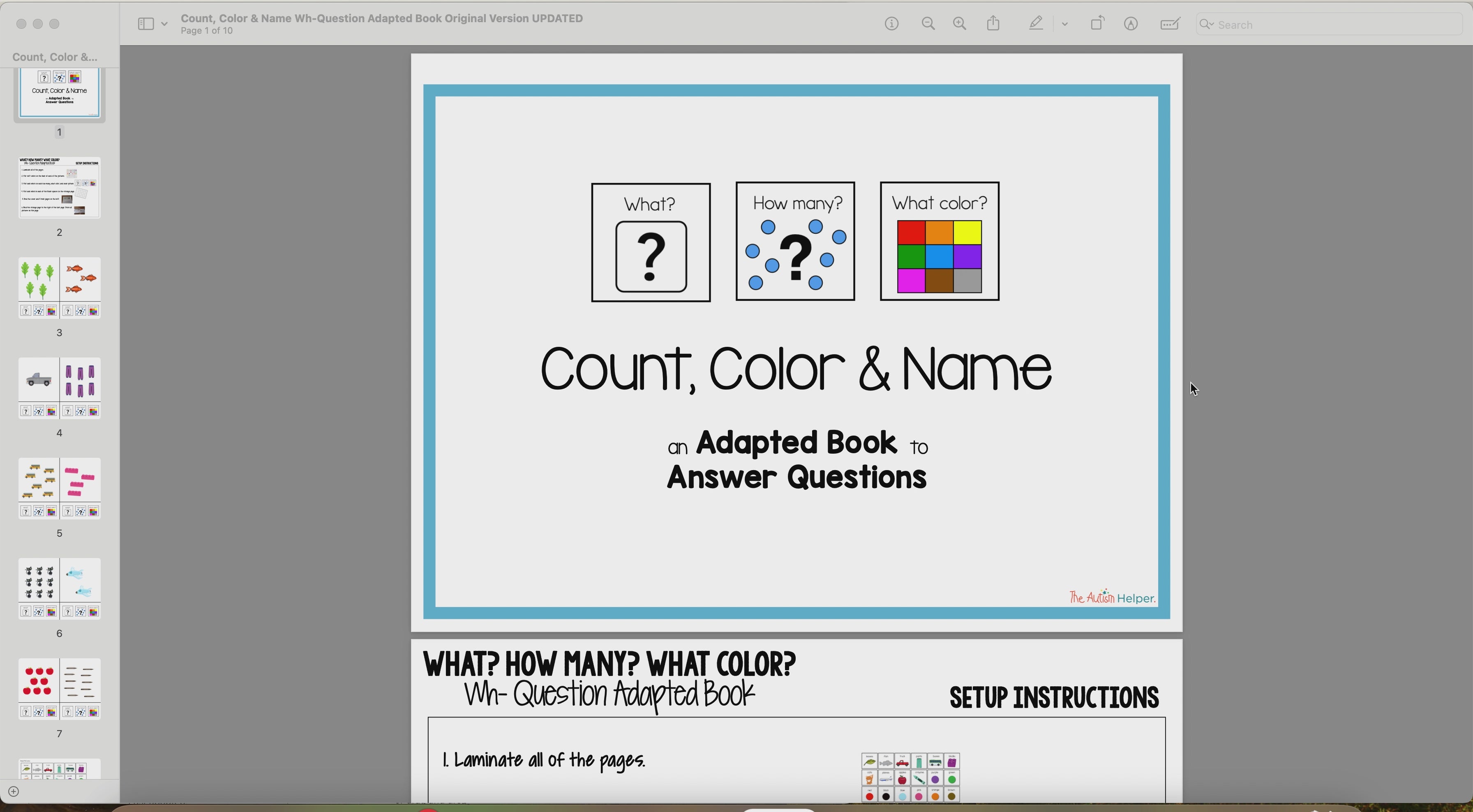Click the red swatch in the What color grid
The image size is (1473, 812).
911,232
